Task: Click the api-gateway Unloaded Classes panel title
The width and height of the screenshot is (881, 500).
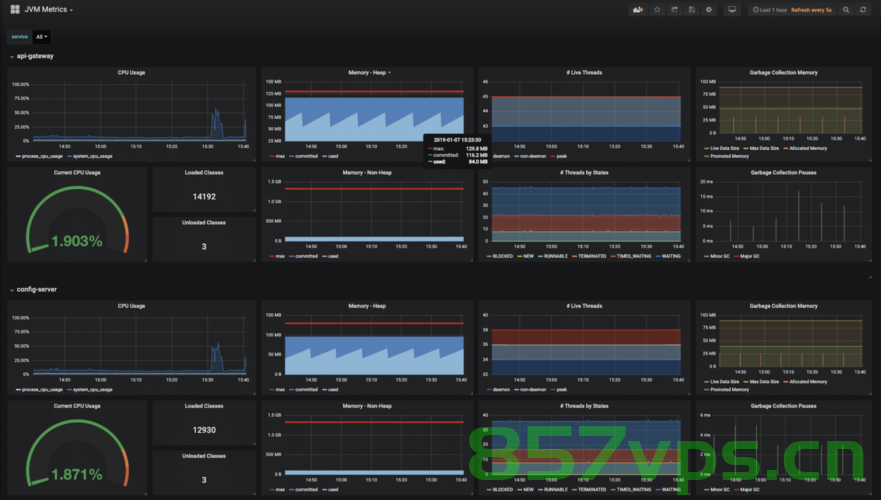Action: pyautogui.click(x=204, y=222)
